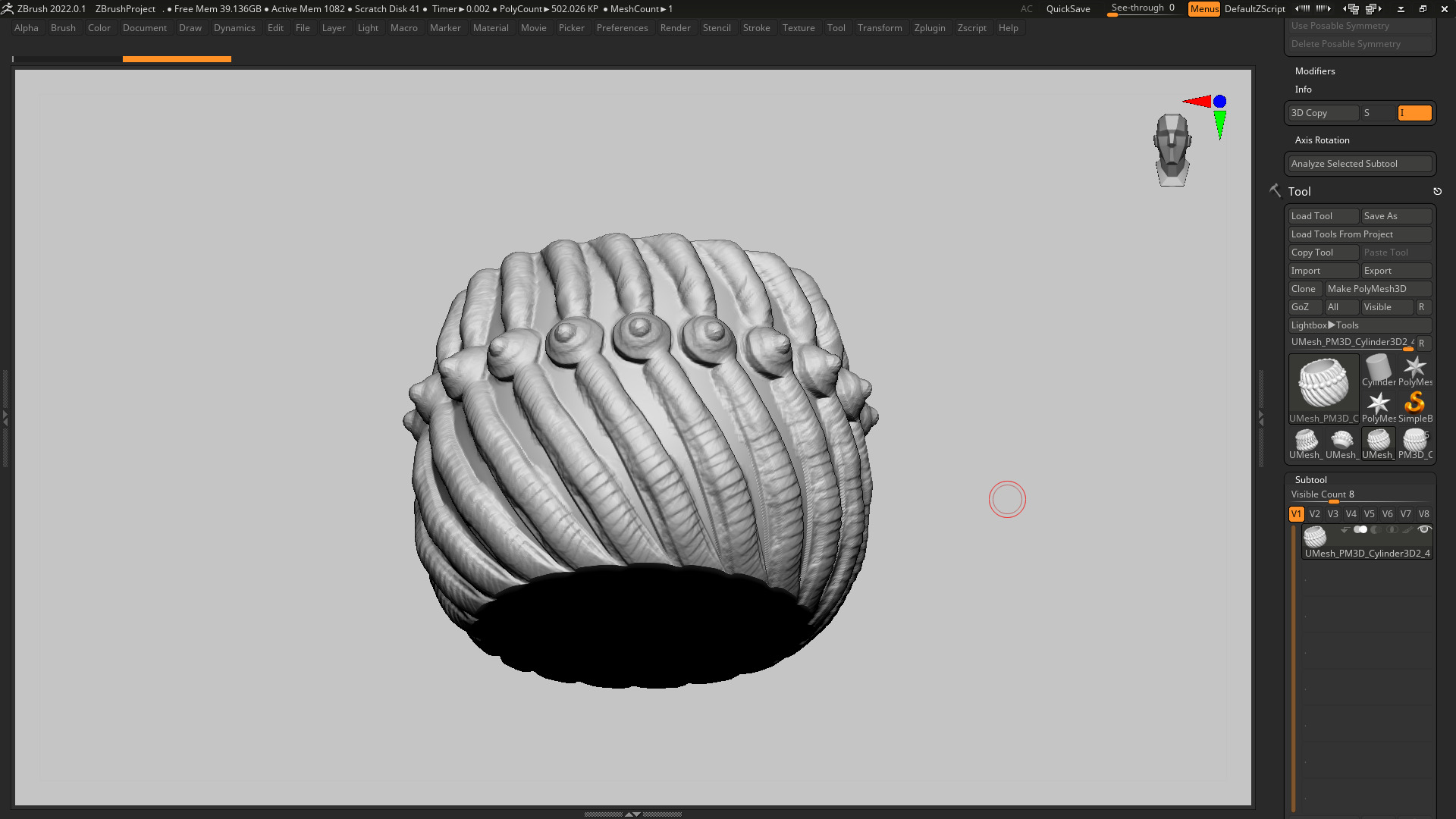The height and width of the screenshot is (819, 1456).
Task: Select the add boolean mode icon on subtool
Action: 1360,530
